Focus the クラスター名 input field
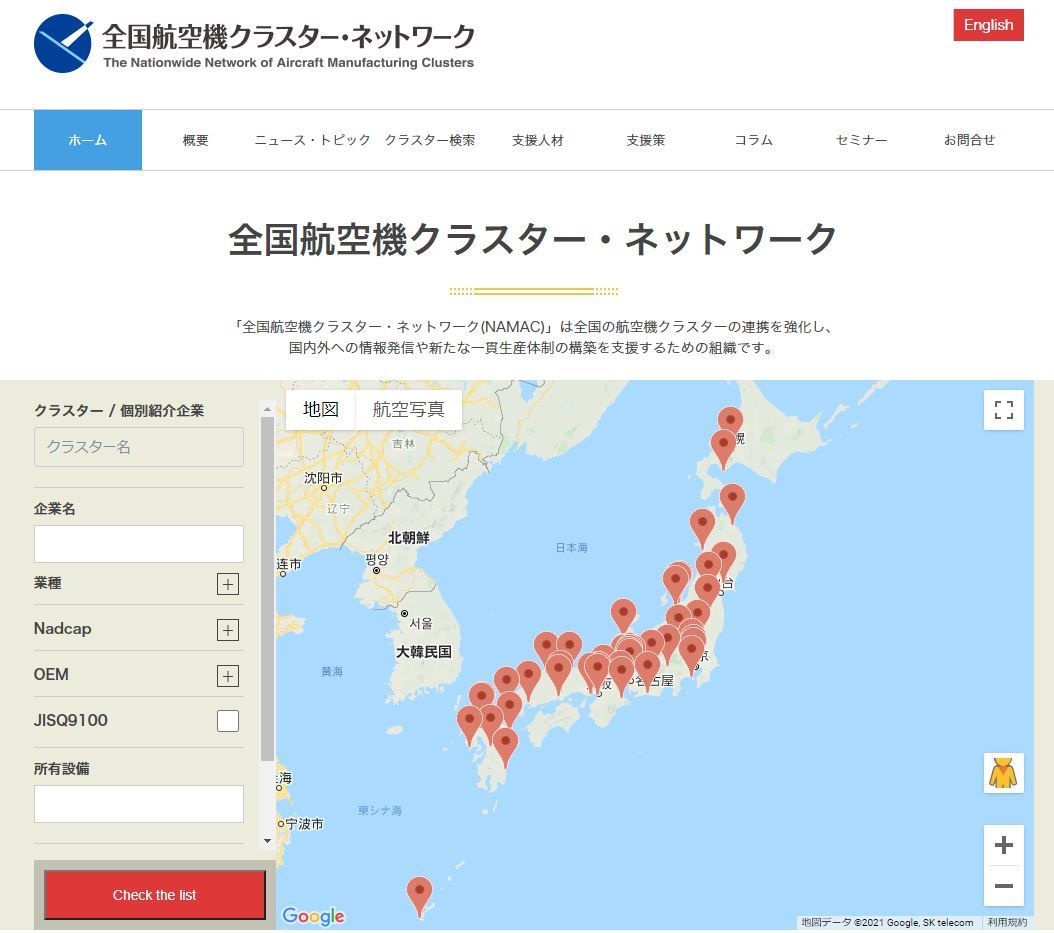1054x933 pixels. [139, 447]
